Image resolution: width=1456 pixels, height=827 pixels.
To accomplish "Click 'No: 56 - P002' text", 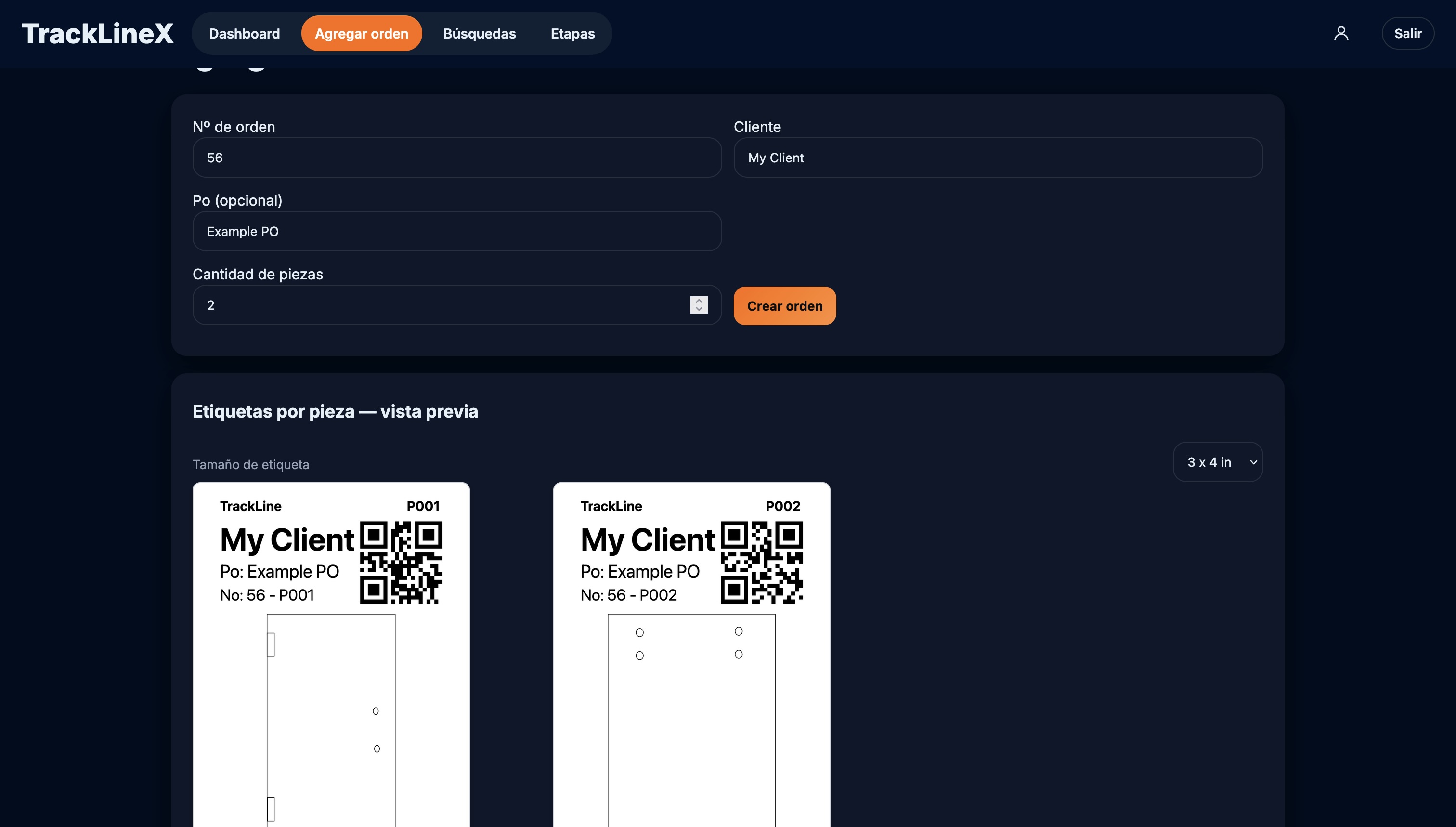I will pos(628,595).
